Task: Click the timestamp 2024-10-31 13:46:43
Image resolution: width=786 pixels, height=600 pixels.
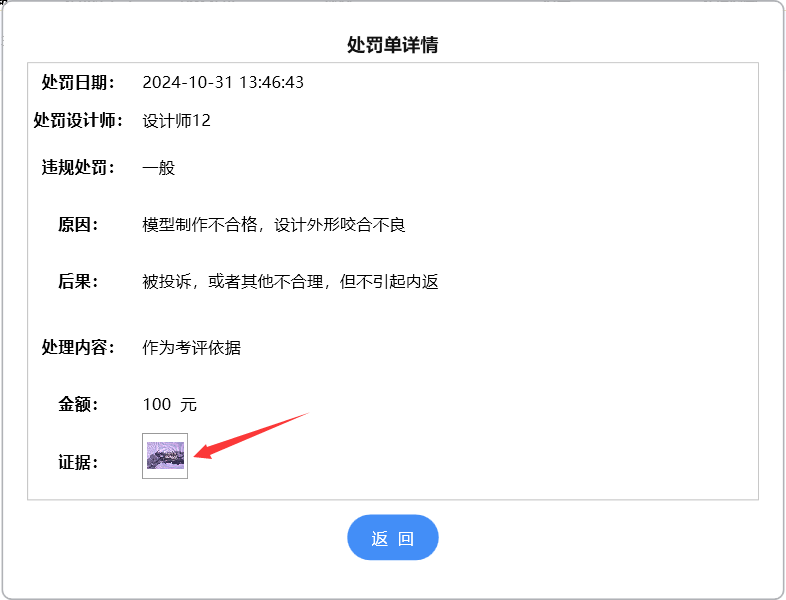Action: [x=223, y=82]
